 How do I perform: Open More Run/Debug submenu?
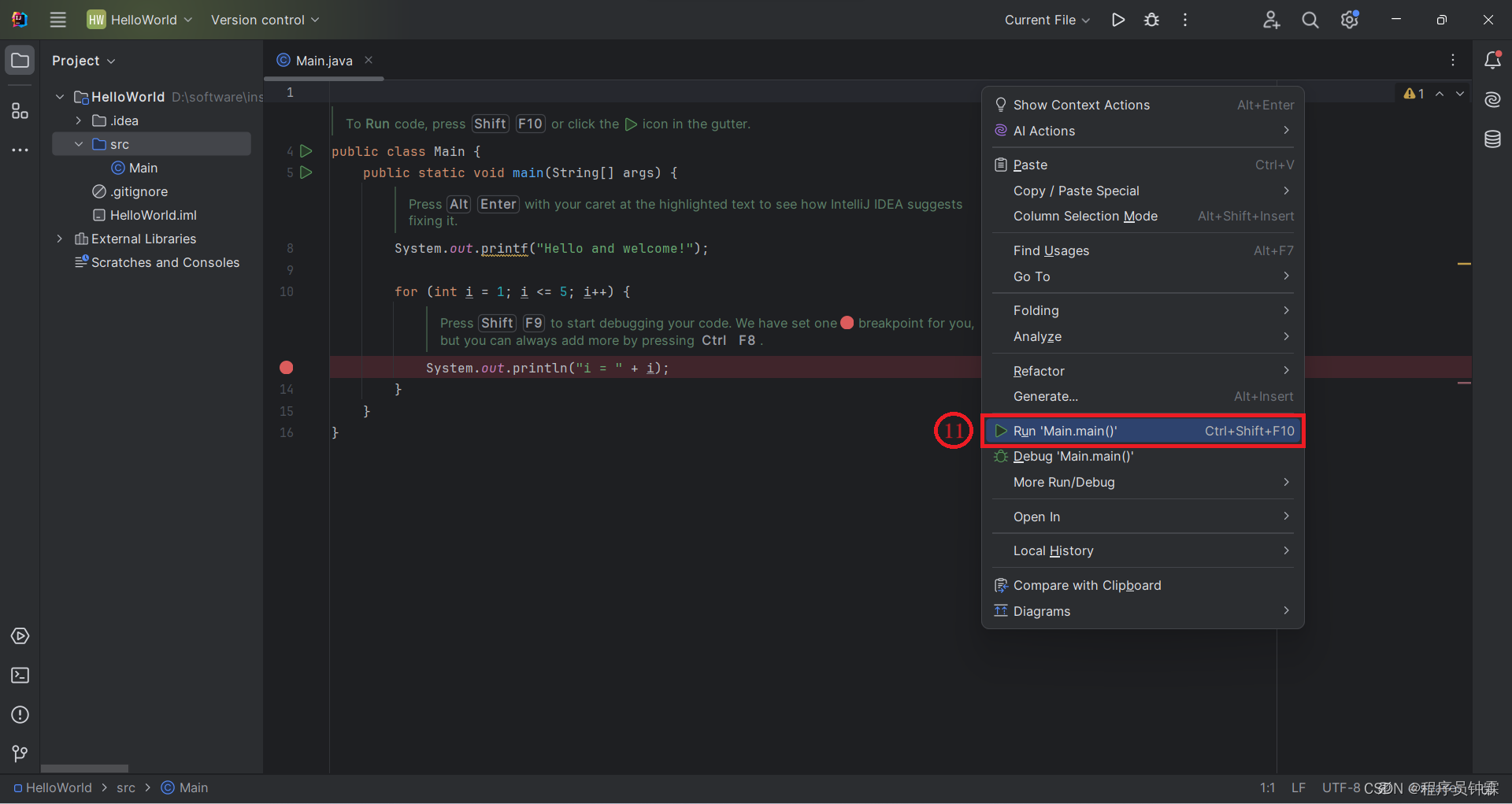click(1143, 482)
